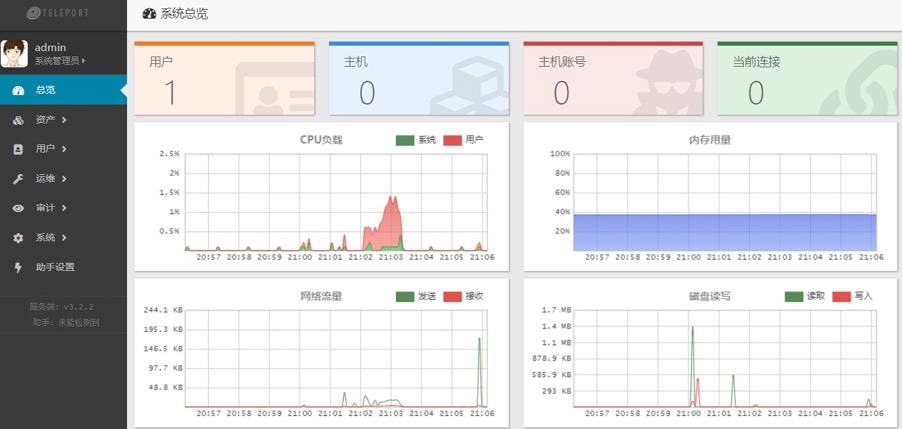Click the Teleport logo in sidebar header
The height and width of the screenshot is (429, 902).
pyautogui.click(x=58, y=12)
